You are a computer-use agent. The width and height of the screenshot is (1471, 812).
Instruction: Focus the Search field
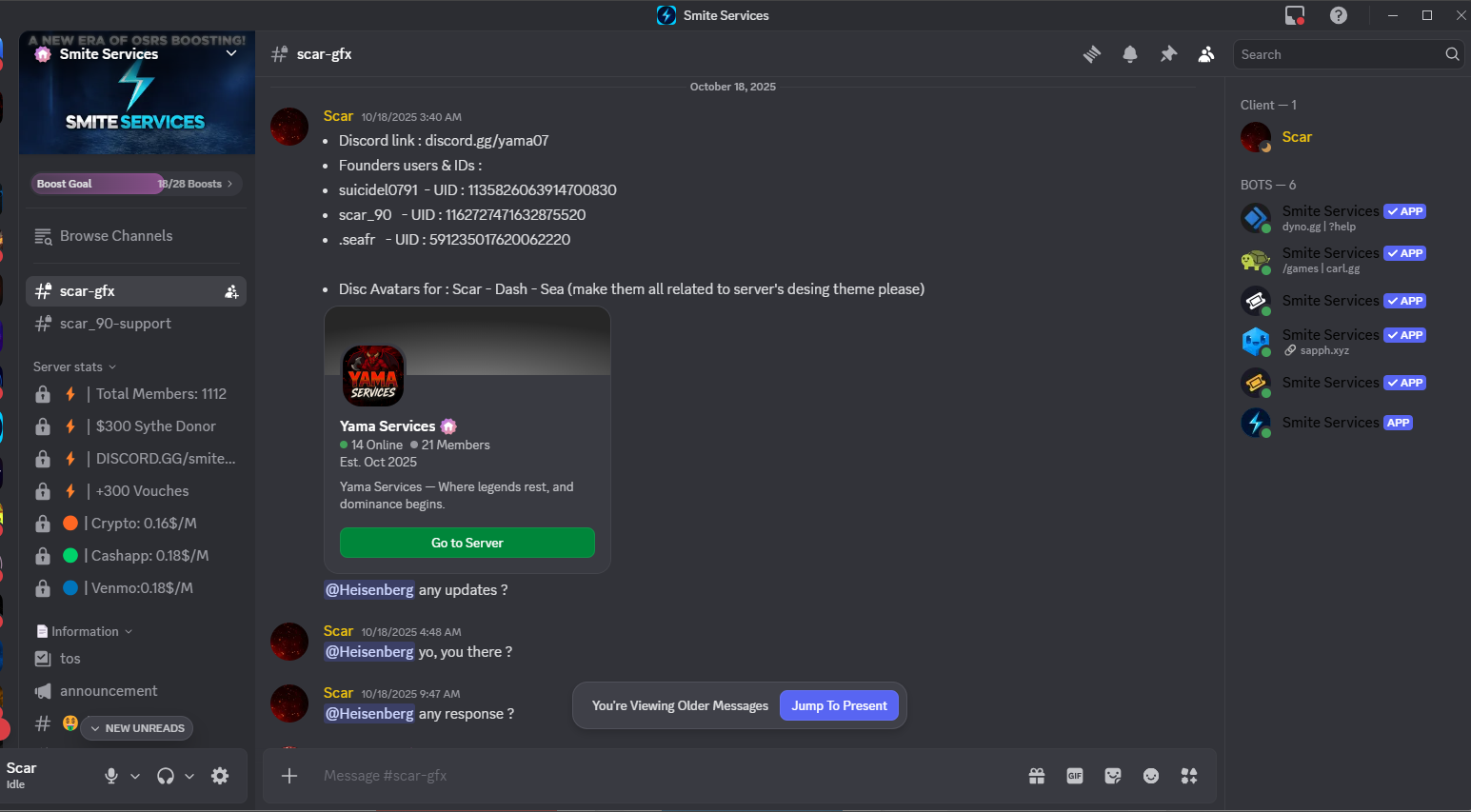[1348, 54]
